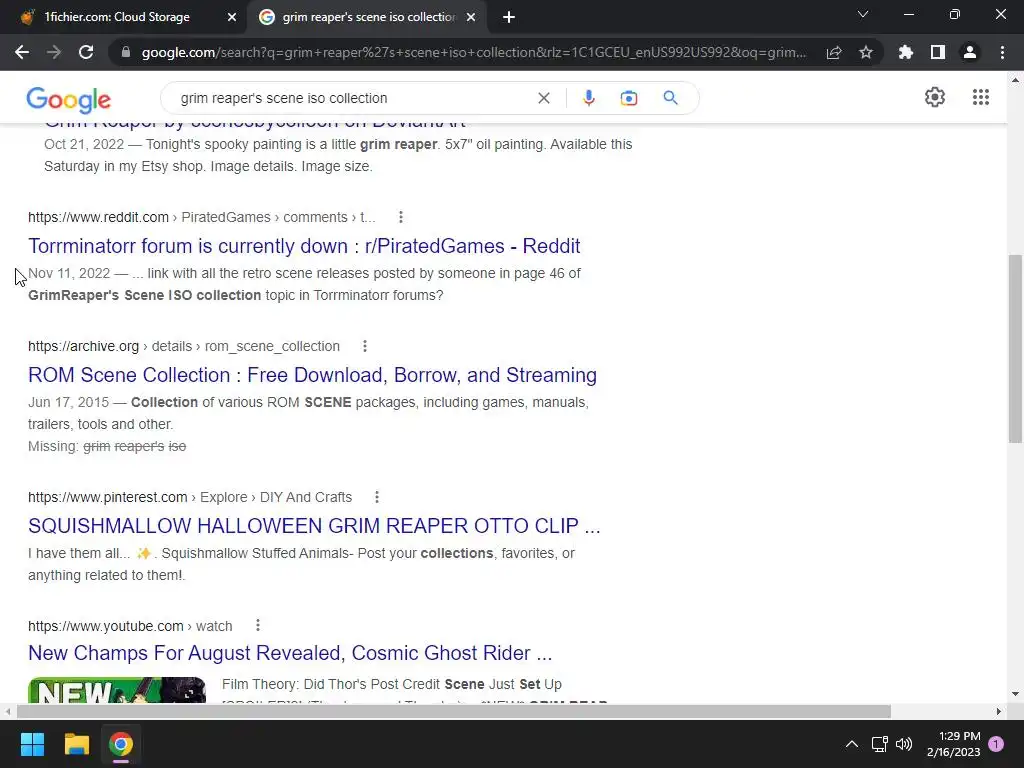Click the youtube.com watch breadcrumb

[130, 626]
